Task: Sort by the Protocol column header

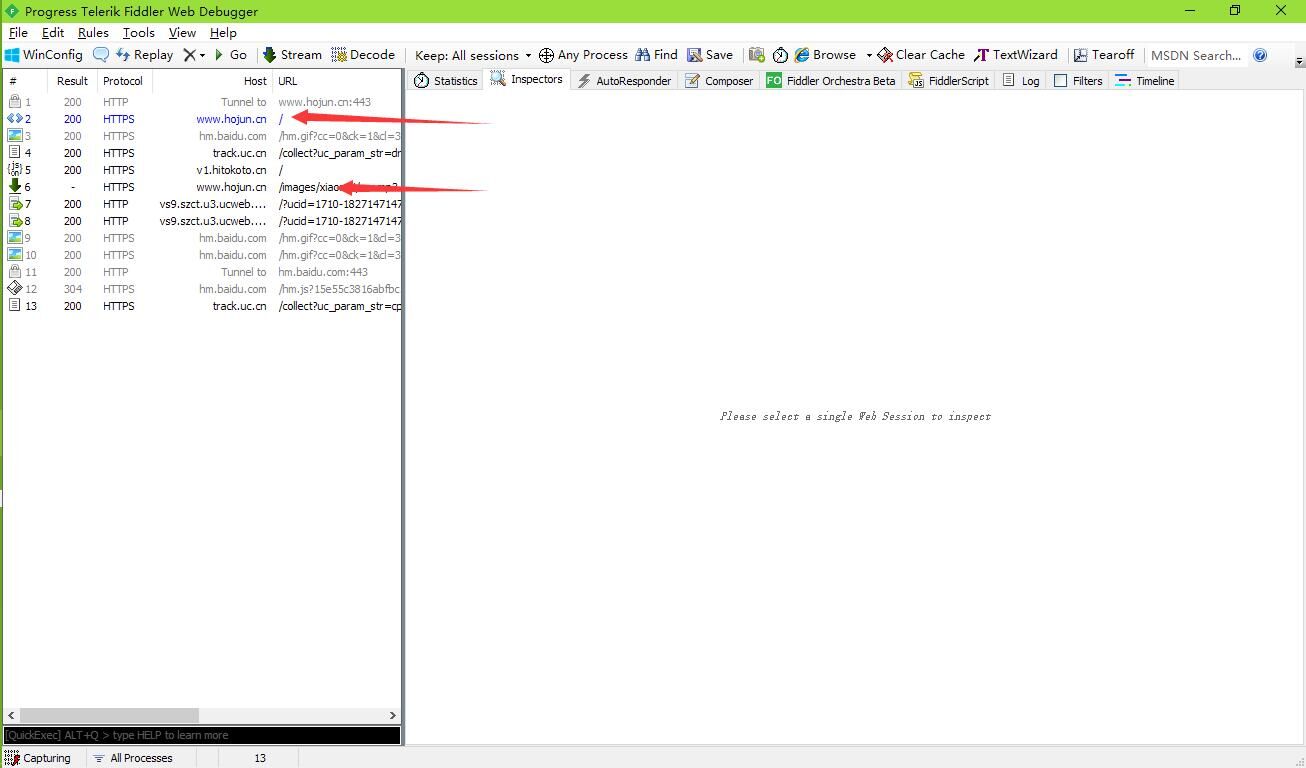Action: (123, 81)
